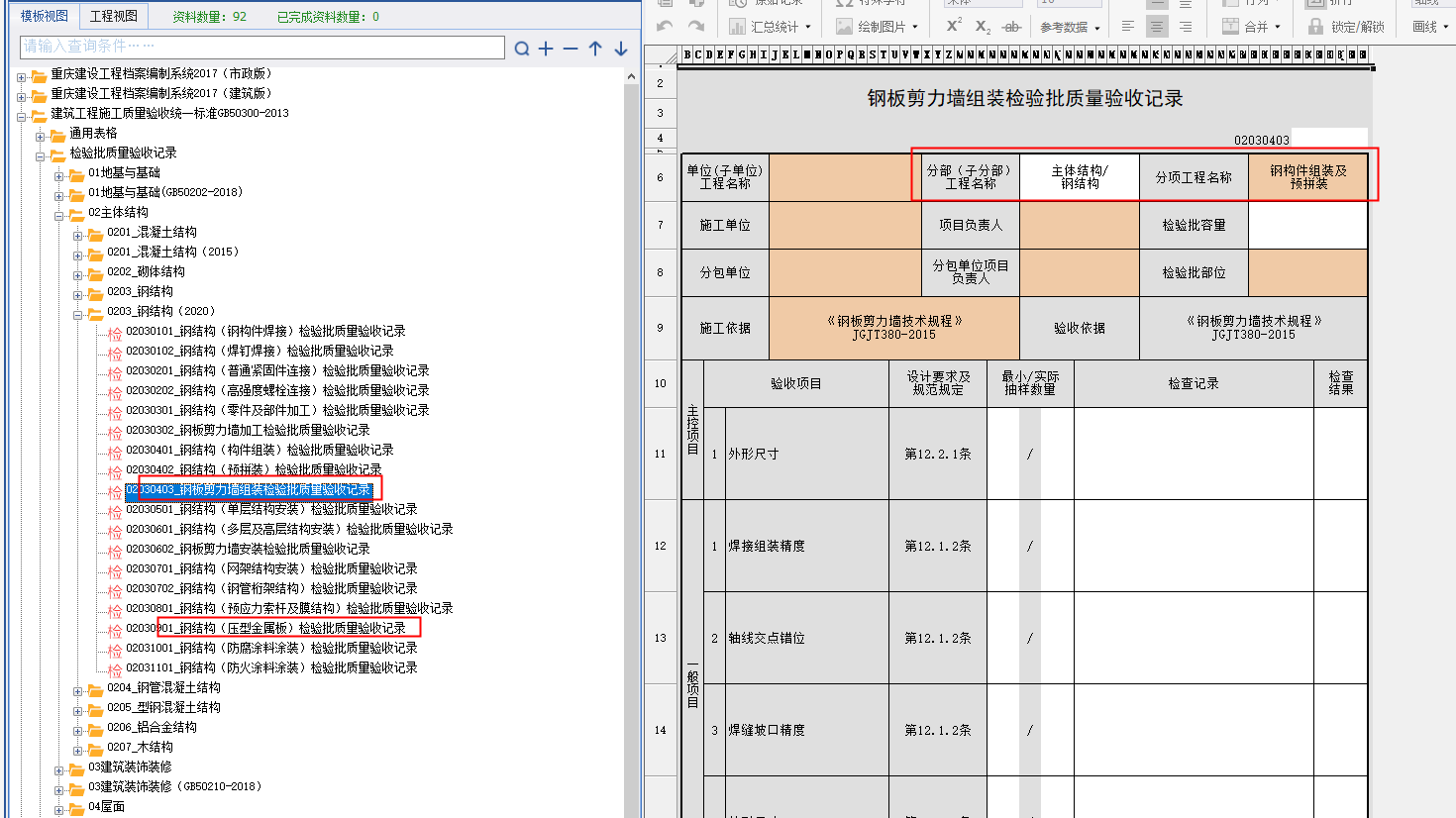Expand 重庆建设工程档案编制系统2017（市政版）node
The width and height of the screenshot is (1456, 818).
pyautogui.click(x=22, y=76)
